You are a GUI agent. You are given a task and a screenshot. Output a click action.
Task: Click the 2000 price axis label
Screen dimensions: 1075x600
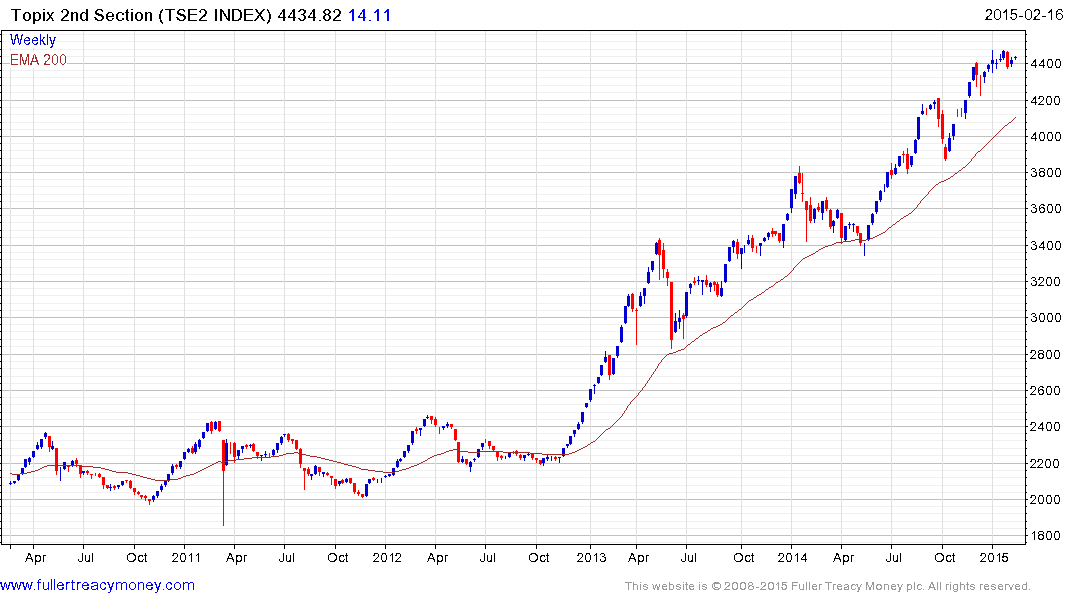tap(1046, 499)
